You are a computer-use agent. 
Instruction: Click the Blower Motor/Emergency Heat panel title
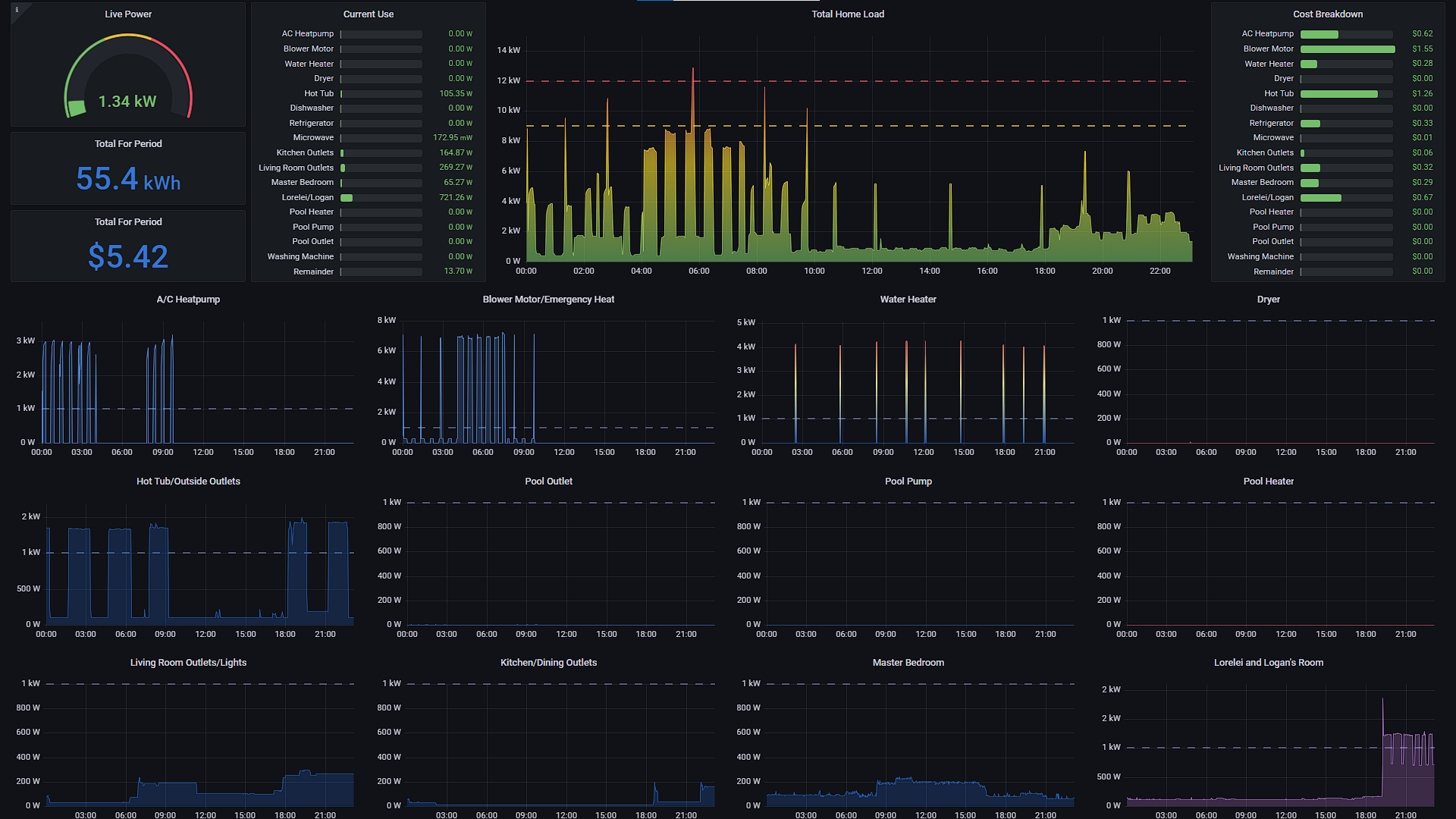(548, 300)
